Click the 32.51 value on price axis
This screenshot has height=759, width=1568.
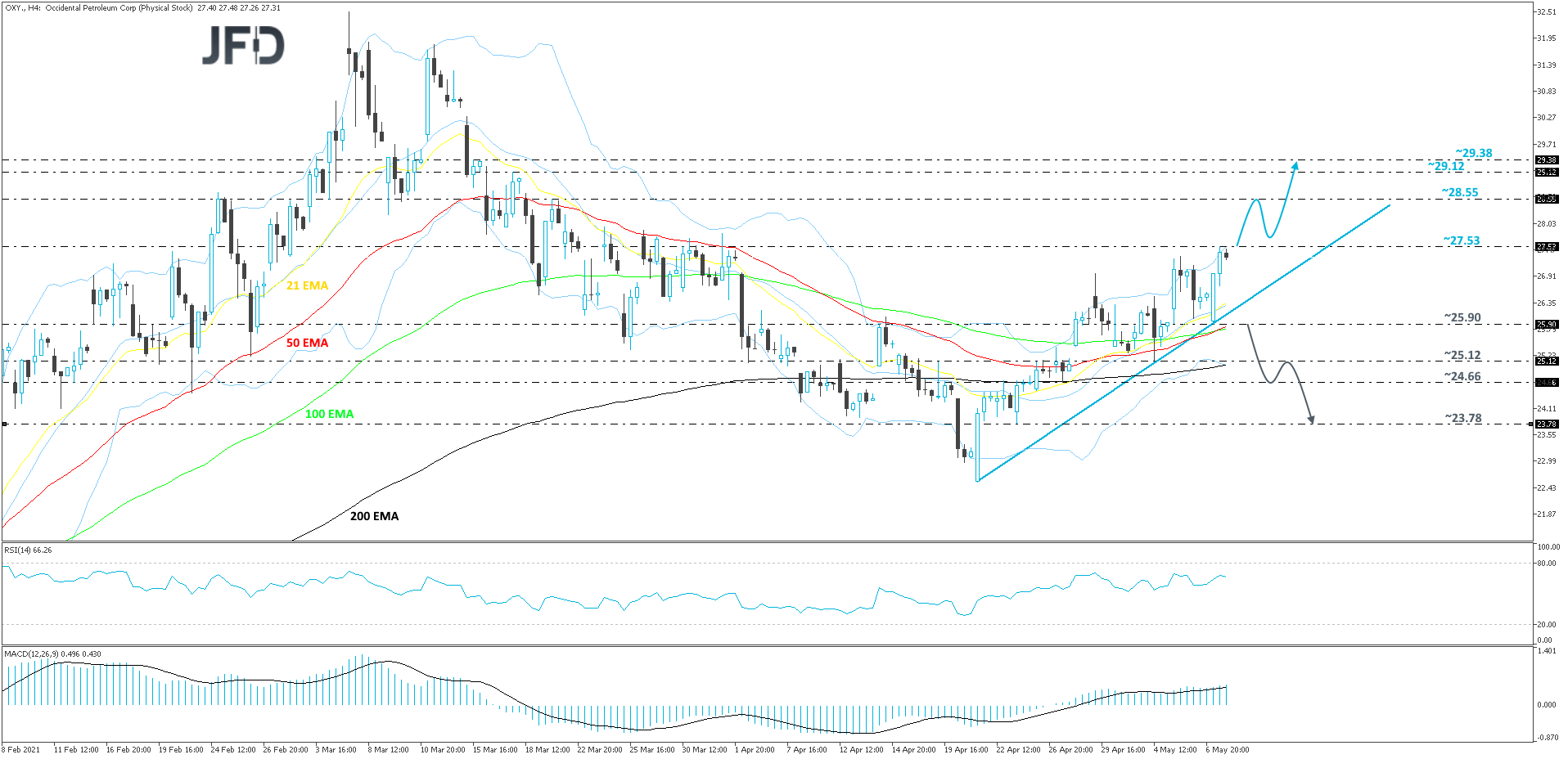1546,12
